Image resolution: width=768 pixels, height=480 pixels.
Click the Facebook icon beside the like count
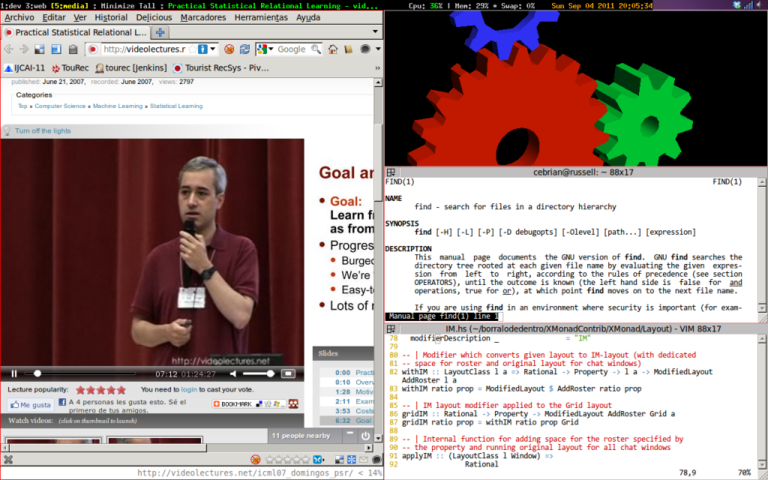point(62,402)
